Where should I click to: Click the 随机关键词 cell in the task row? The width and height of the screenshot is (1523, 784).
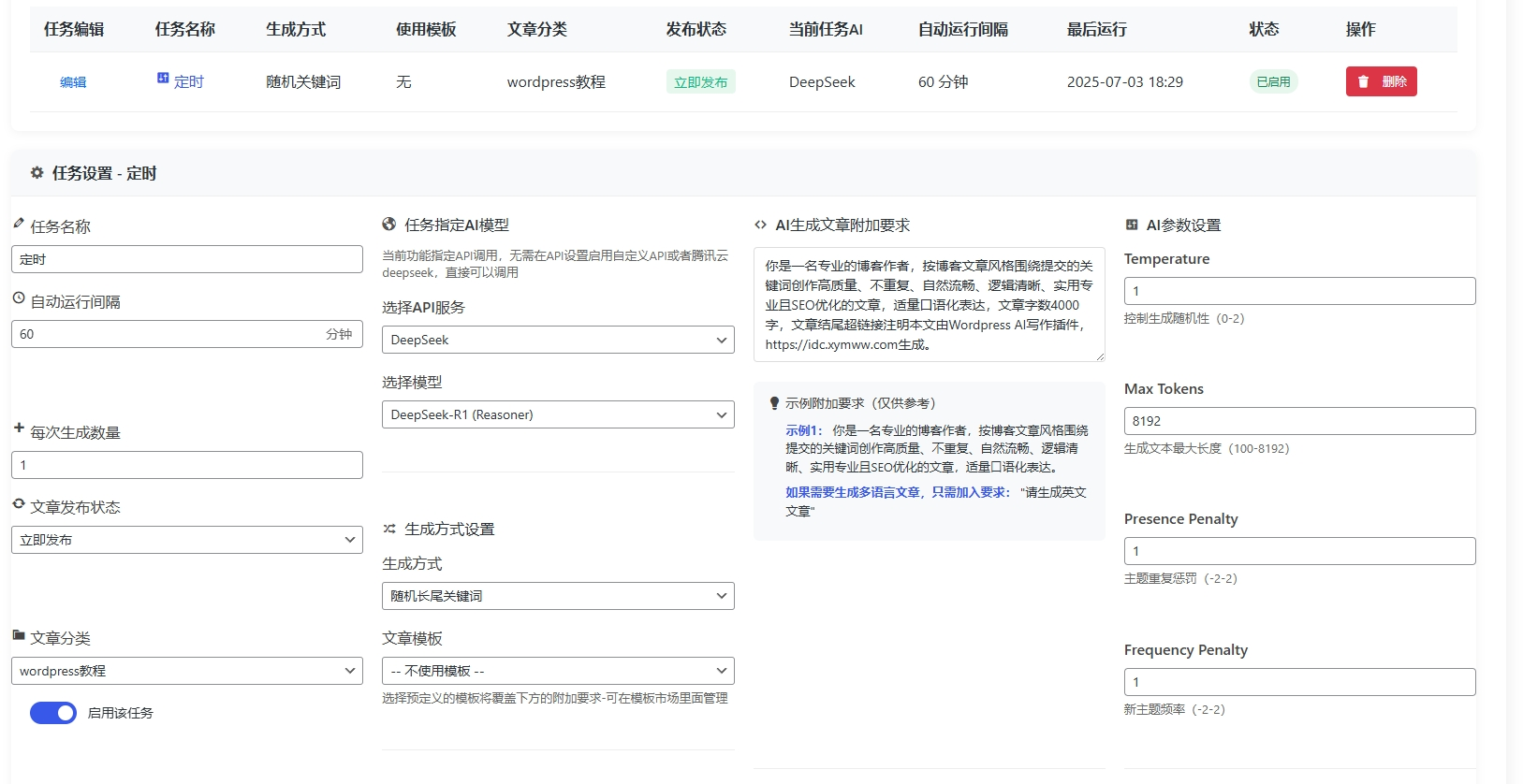(x=303, y=82)
